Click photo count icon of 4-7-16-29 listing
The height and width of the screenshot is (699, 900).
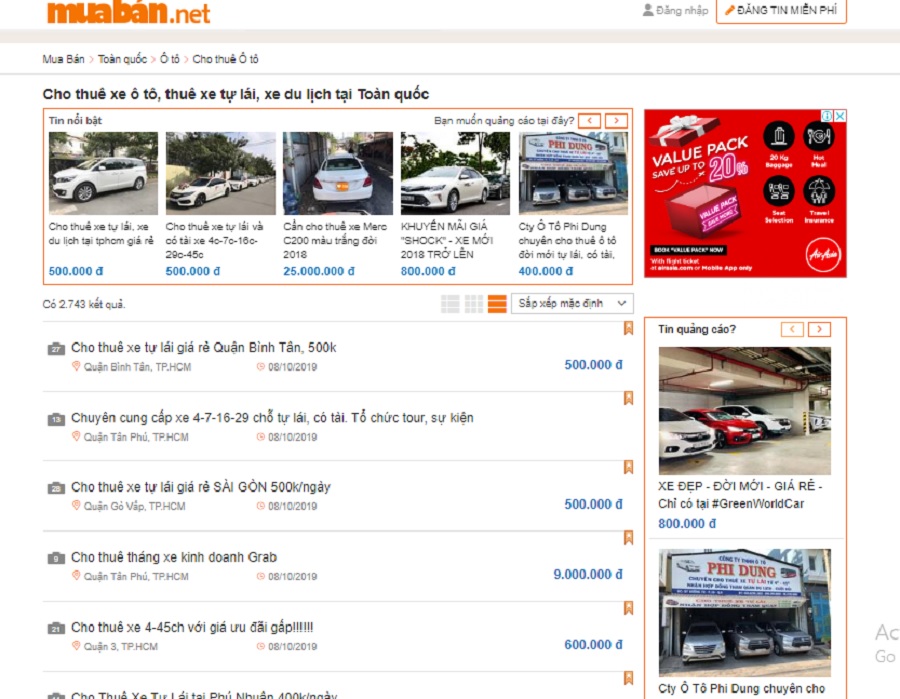click(56, 418)
